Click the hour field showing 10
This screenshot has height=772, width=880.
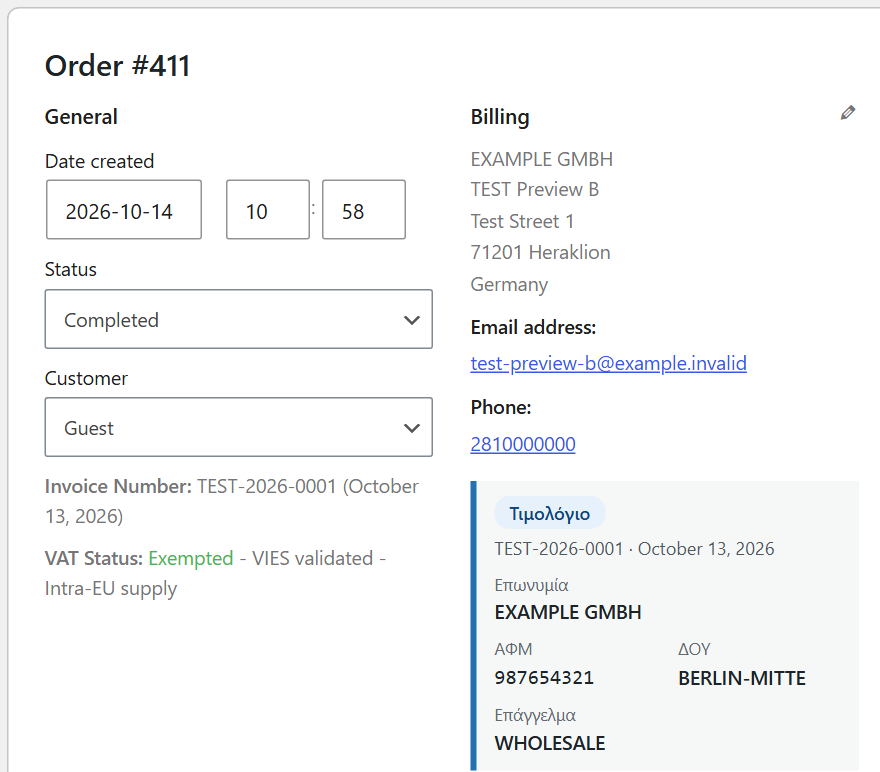click(268, 210)
